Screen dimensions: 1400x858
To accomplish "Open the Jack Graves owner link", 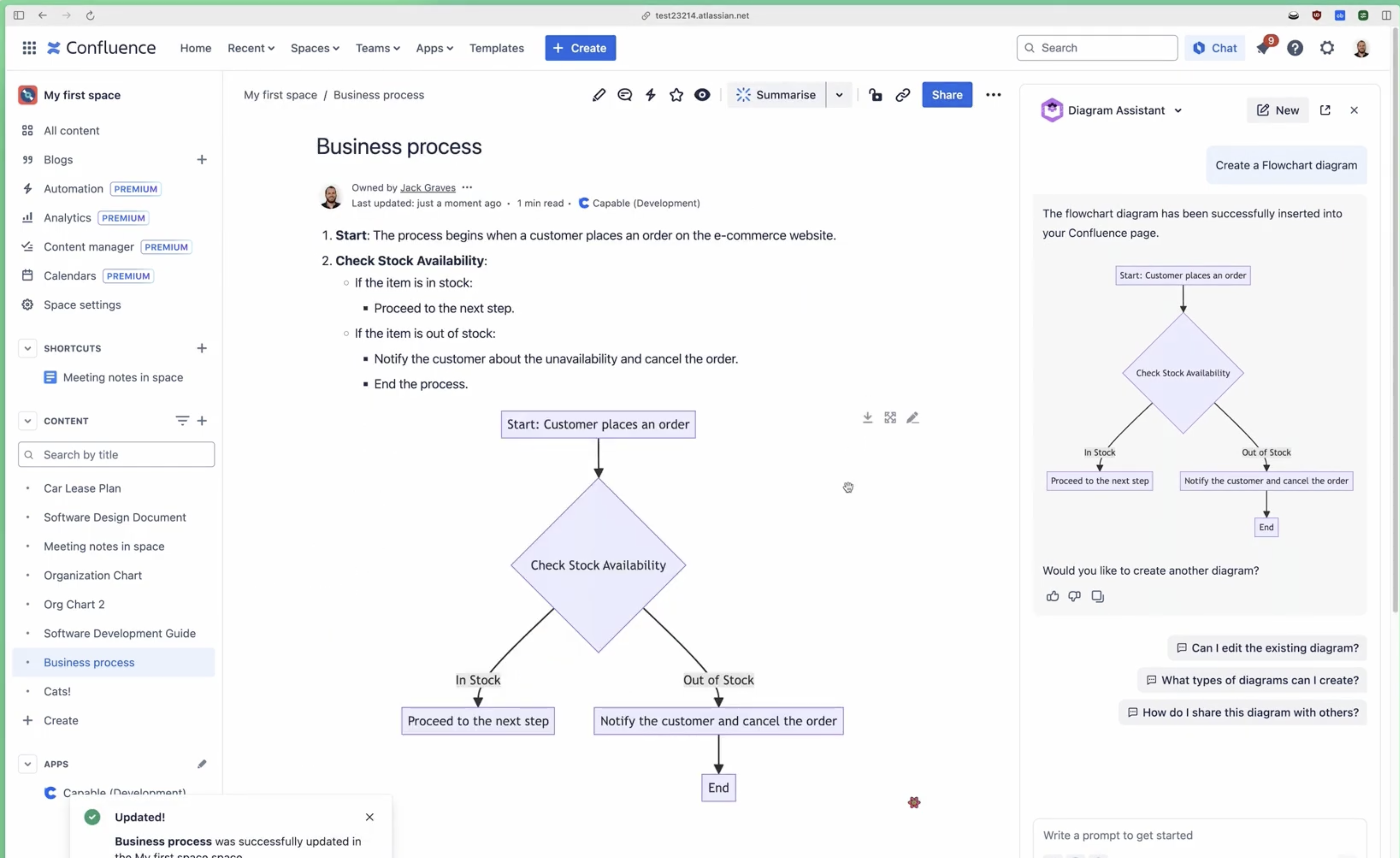I will click(x=427, y=187).
